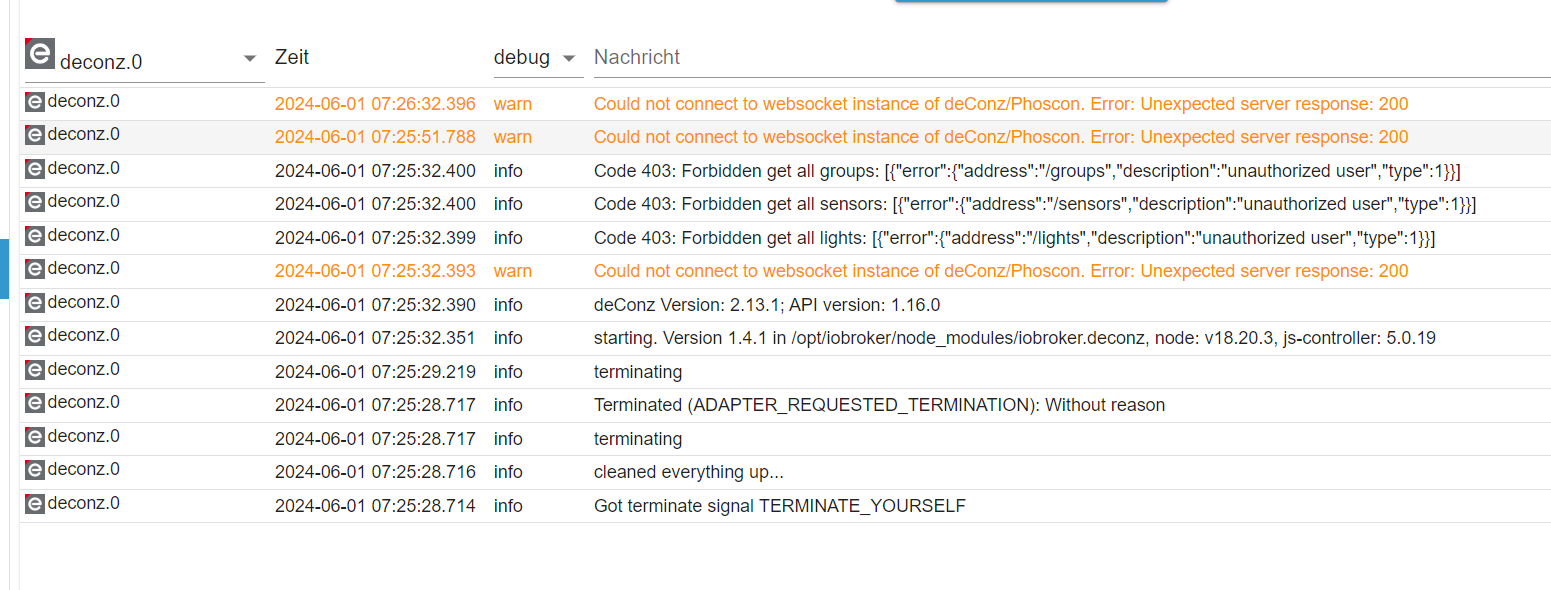Select the 'starting. Version 1.4.1' log message
1551x590 pixels.
[x=1015, y=338]
